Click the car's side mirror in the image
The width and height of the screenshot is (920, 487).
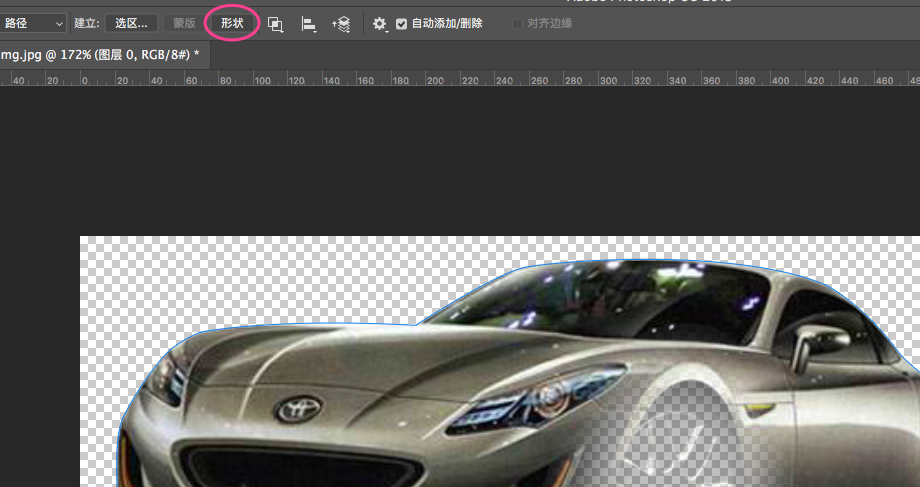pos(818,345)
